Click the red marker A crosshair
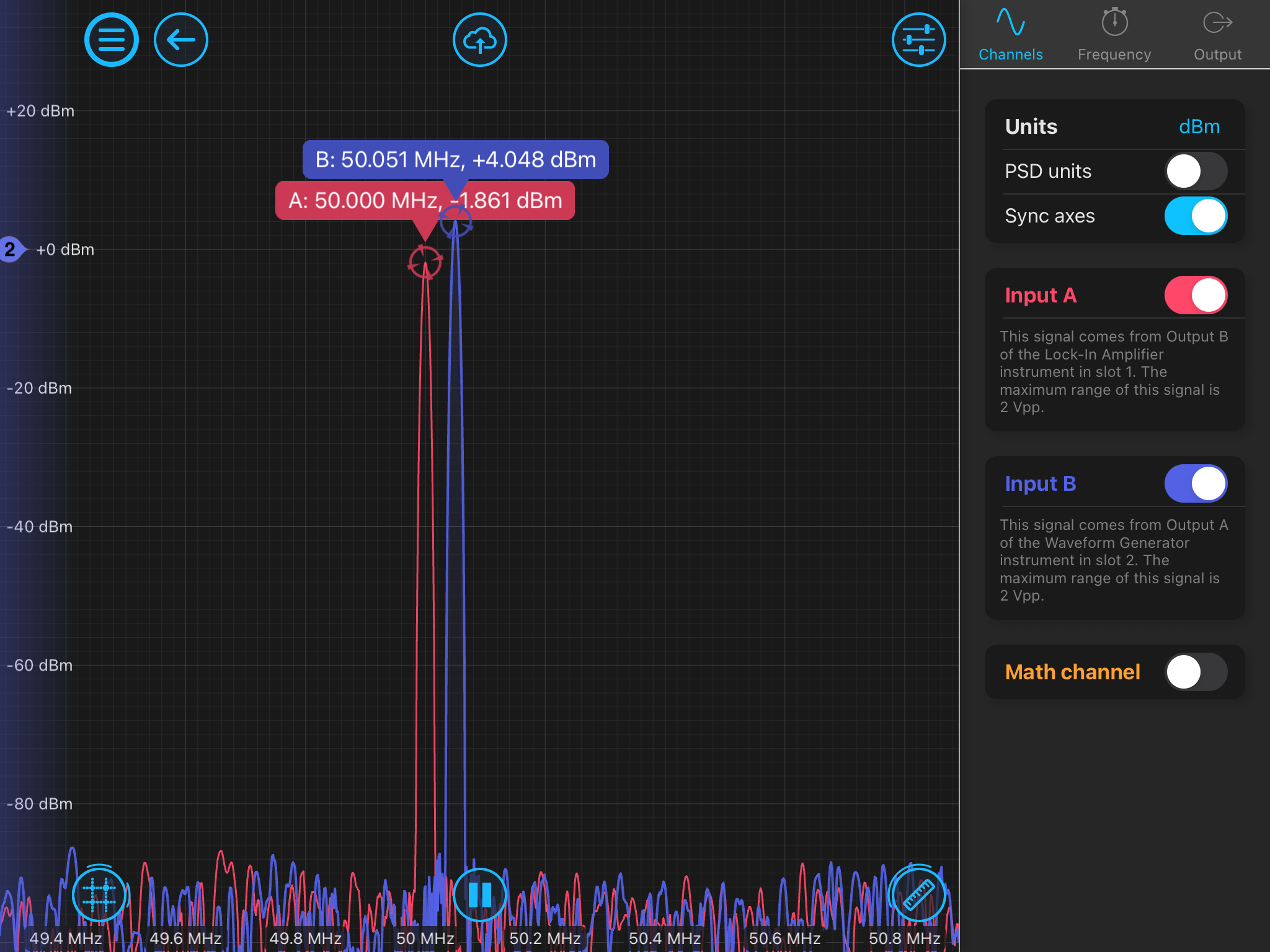 point(425,262)
